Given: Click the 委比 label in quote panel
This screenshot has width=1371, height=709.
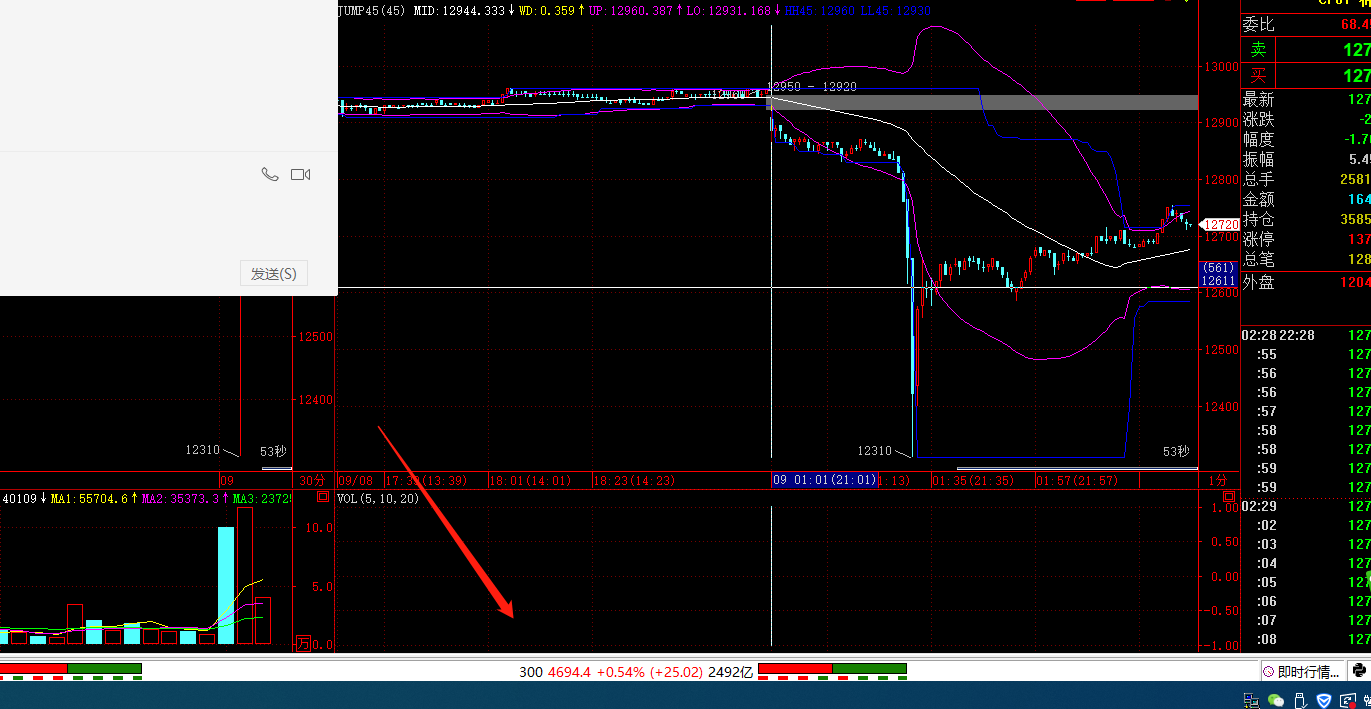Looking at the screenshot, I should point(1258,25).
